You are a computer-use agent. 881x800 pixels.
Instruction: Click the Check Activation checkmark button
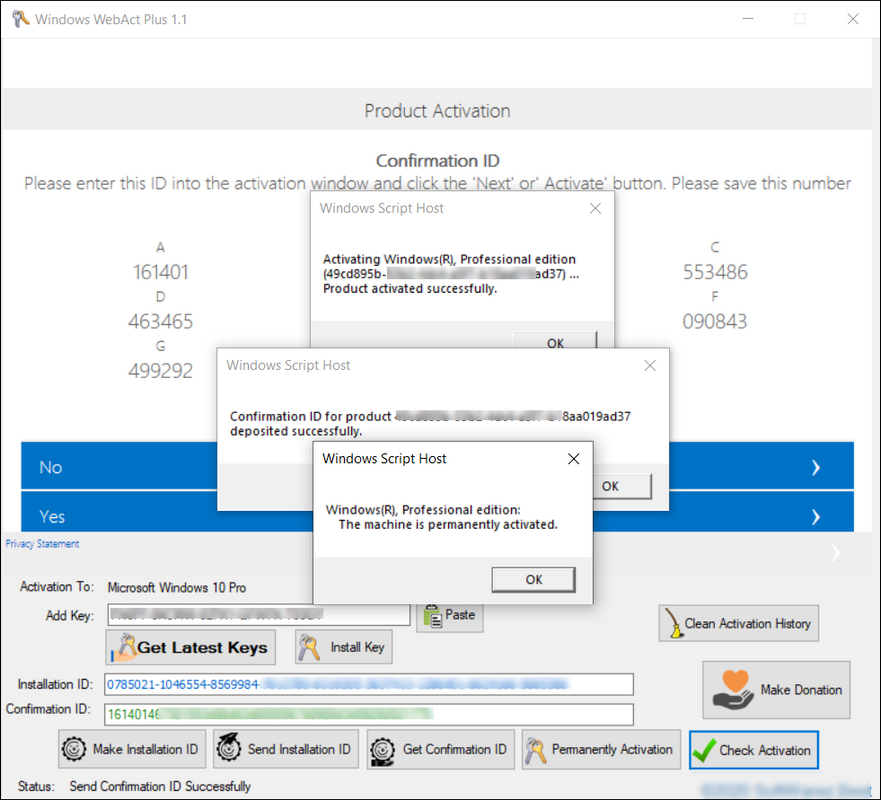tap(753, 749)
